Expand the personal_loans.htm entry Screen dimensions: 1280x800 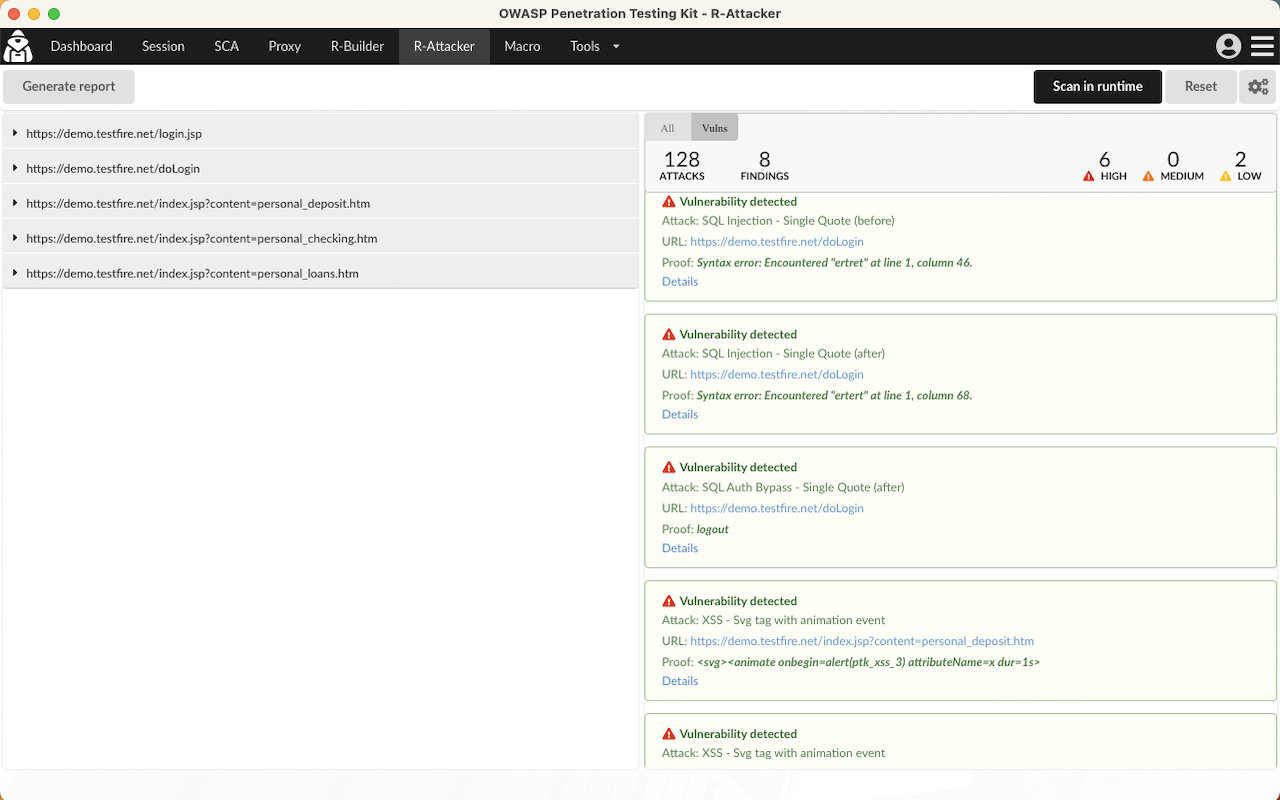tap(14, 273)
